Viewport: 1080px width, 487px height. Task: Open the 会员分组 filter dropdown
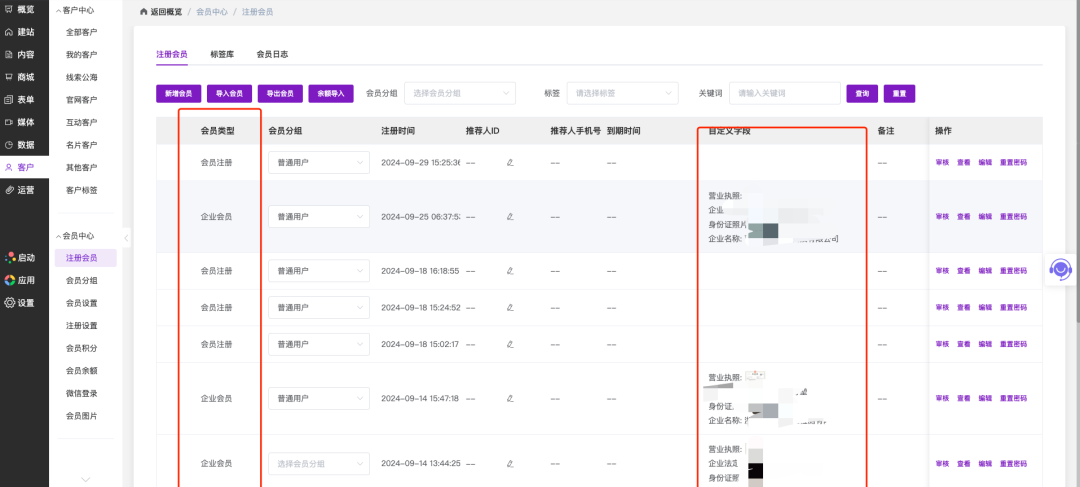tap(460, 93)
